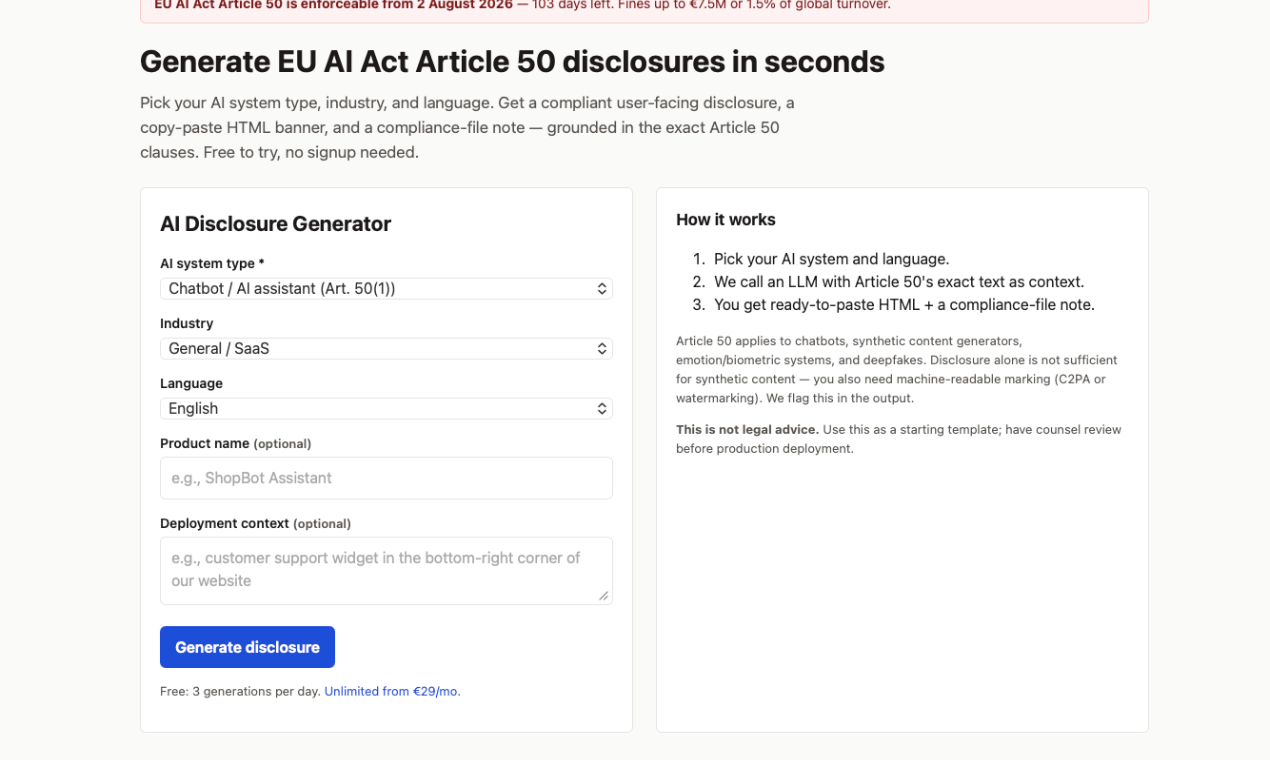Change the Chatbot / AI assistant selection
The width and height of the screenshot is (1270, 760).
tap(386, 288)
